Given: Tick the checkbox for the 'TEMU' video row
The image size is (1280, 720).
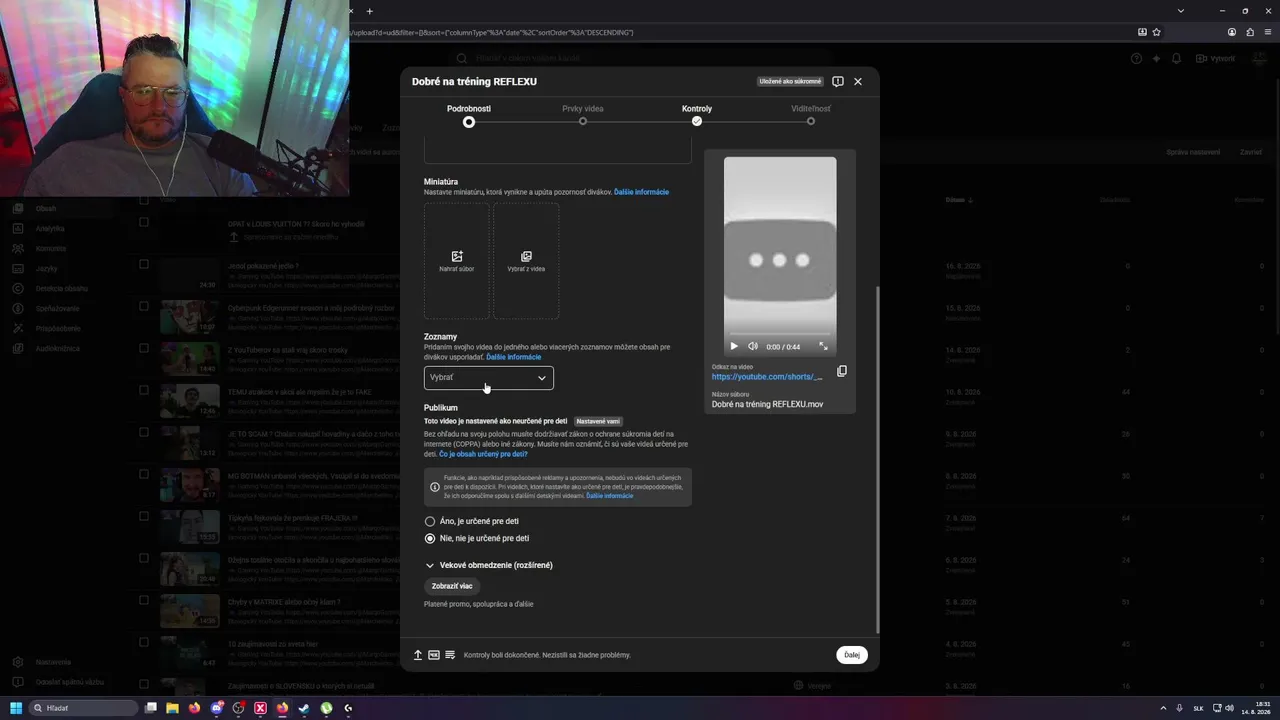Looking at the screenshot, I should [144, 390].
